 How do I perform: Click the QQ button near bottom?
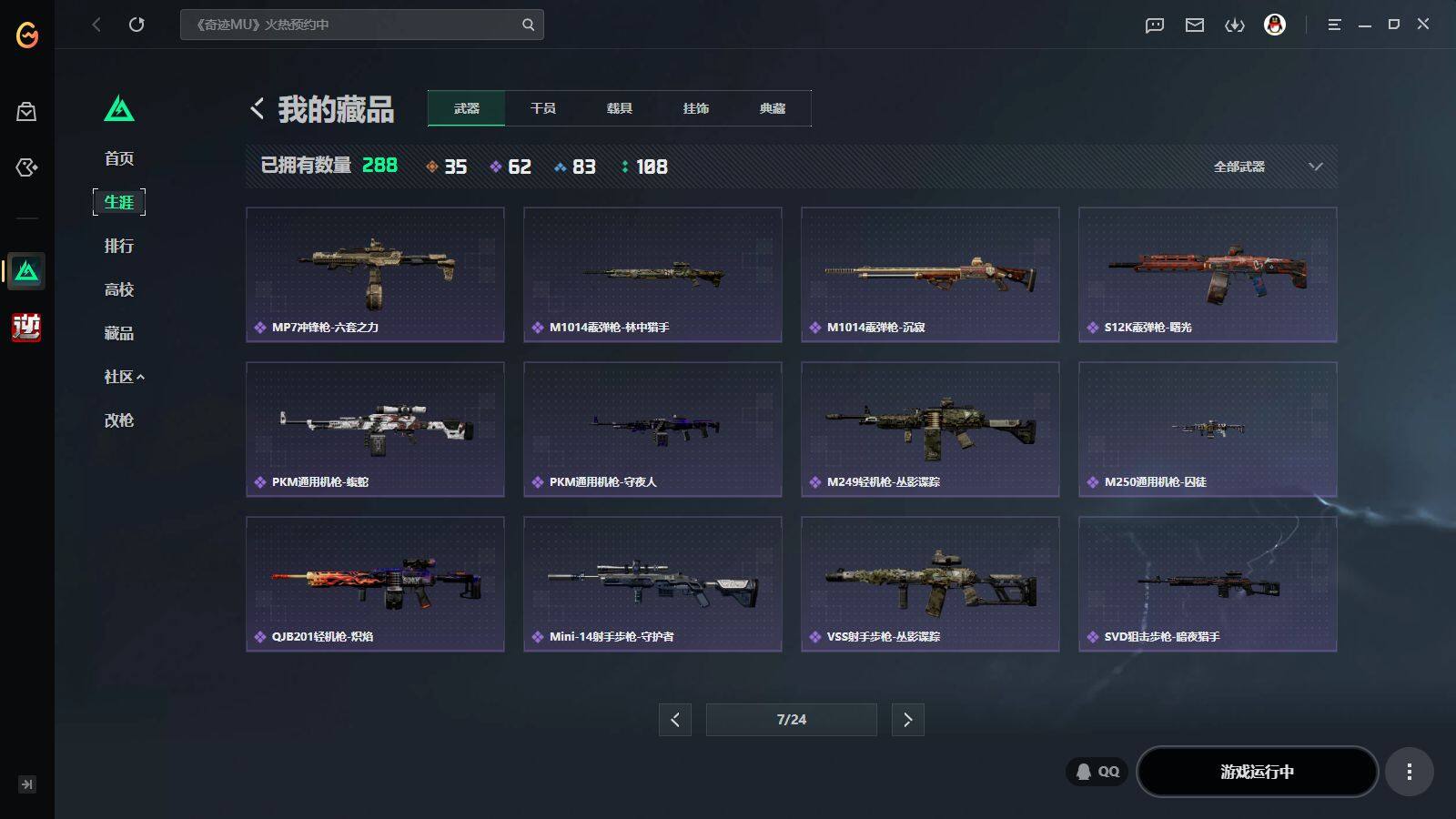point(1097,772)
